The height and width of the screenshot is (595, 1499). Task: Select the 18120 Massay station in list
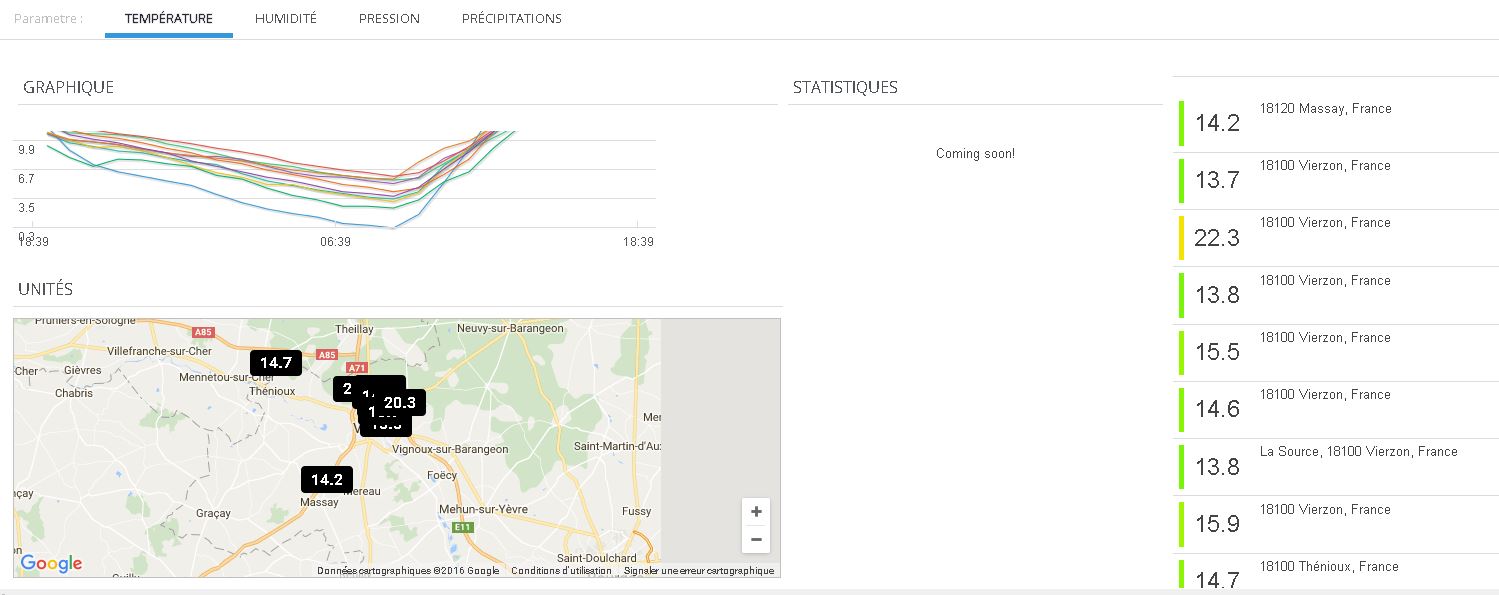1325,109
